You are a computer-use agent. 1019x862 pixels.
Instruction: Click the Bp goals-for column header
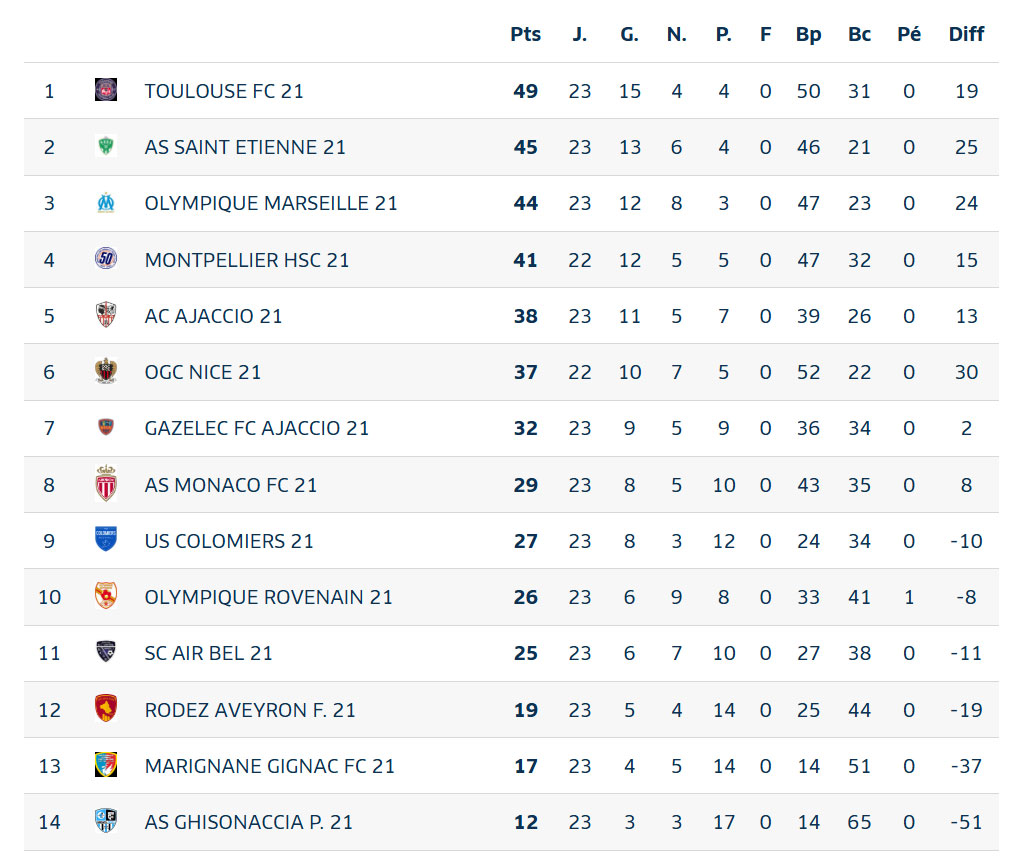pyautogui.click(x=808, y=34)
